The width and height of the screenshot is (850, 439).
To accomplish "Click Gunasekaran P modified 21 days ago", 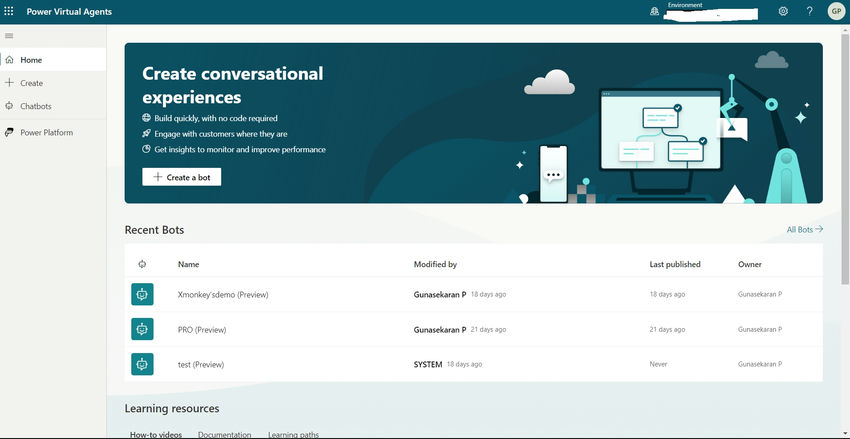I will coord(460,330).
